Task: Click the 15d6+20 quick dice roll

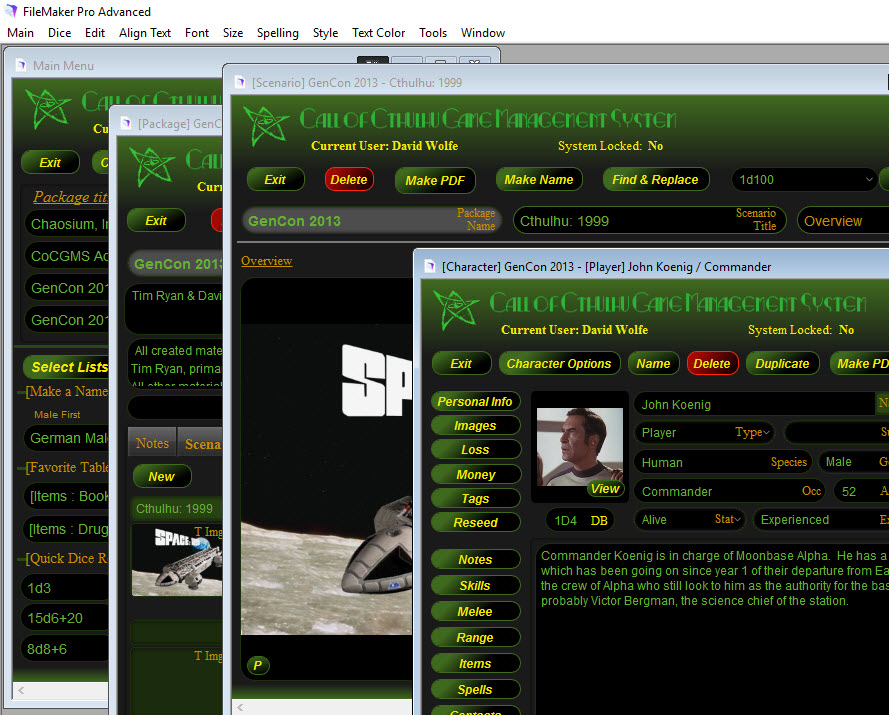Action: tap(64, 617)
